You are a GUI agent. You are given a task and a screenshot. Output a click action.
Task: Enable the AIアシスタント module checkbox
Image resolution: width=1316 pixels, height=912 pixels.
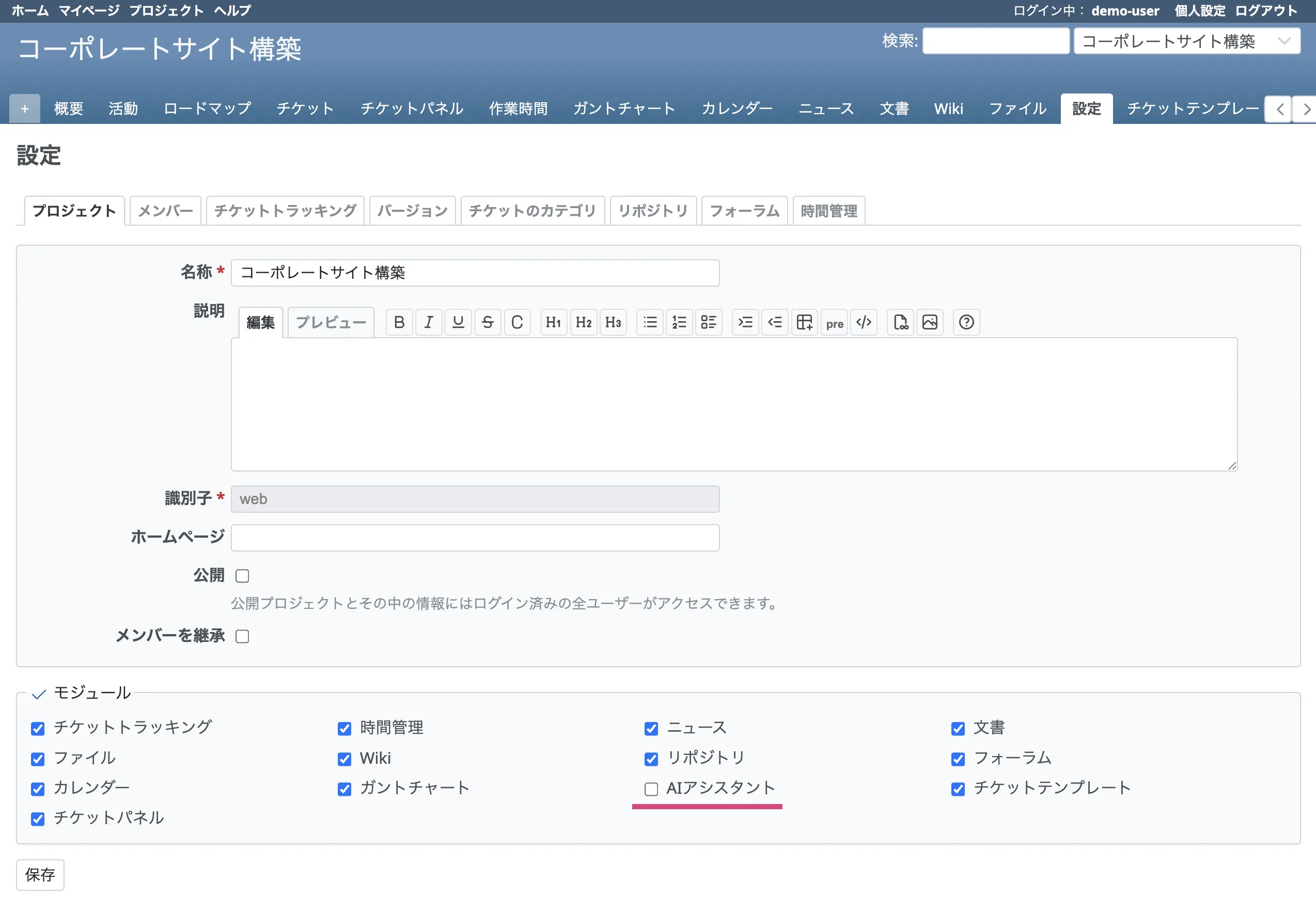651,789
